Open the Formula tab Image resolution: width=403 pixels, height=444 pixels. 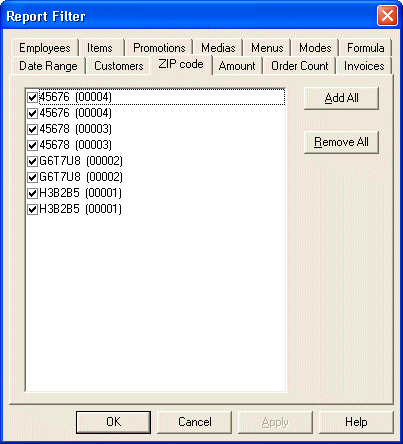pyautogui.click(x=365, y=48)
